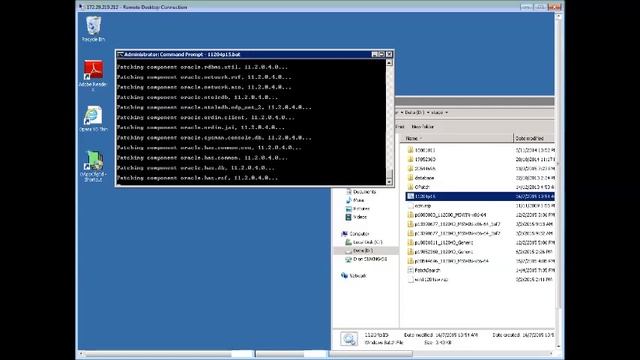This screenshot has width=640, height=360.
Task: Sort files by the Name column header
Action: [x=456, y=138]
